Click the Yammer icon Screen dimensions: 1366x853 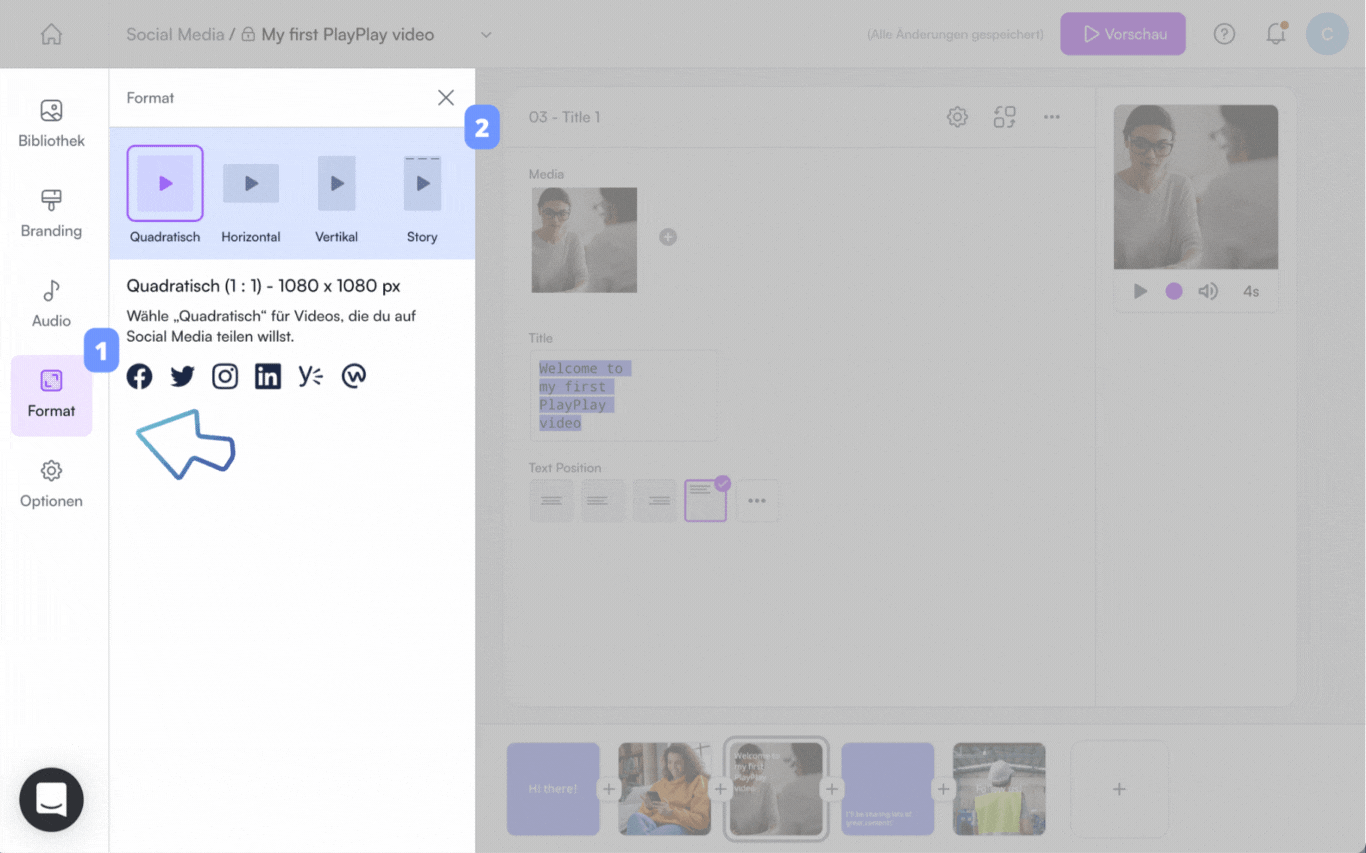(311, 376)
